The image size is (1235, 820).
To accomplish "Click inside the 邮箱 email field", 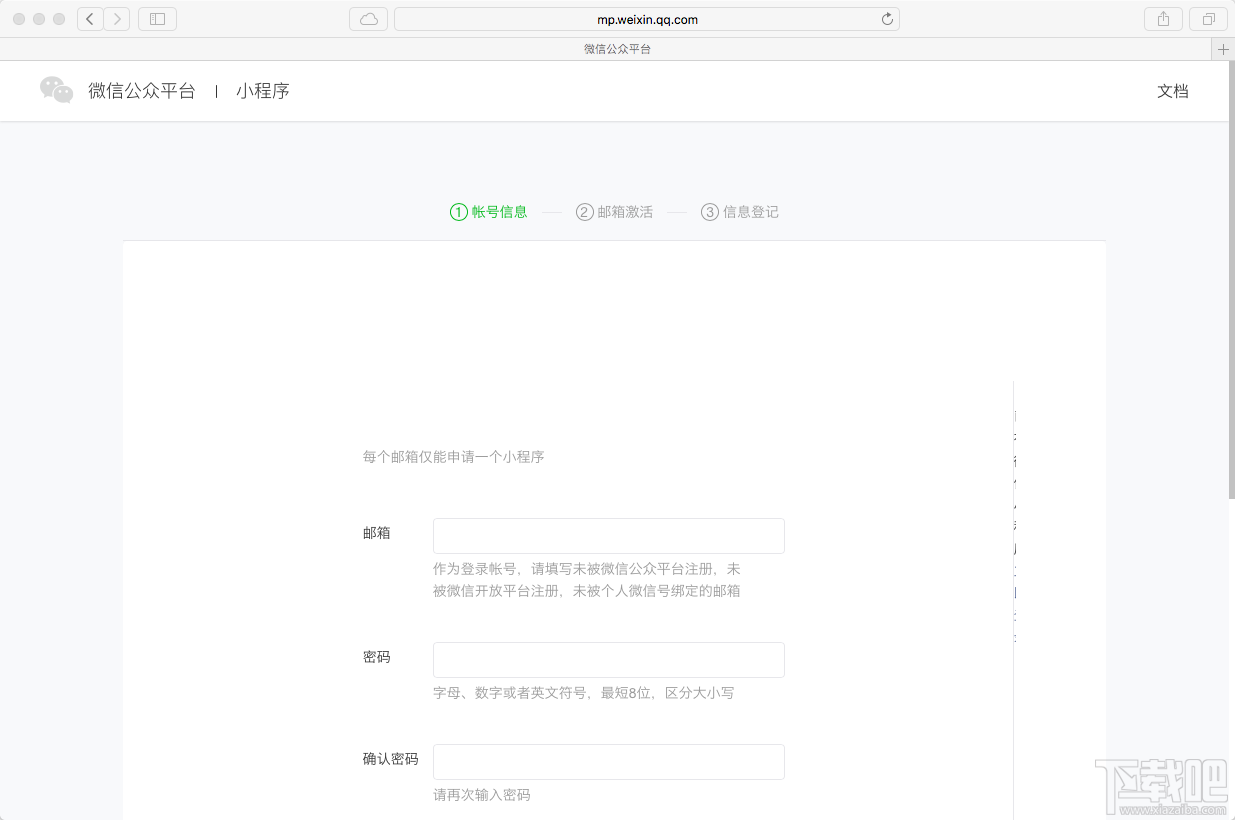I will click(x=608, y=536).
